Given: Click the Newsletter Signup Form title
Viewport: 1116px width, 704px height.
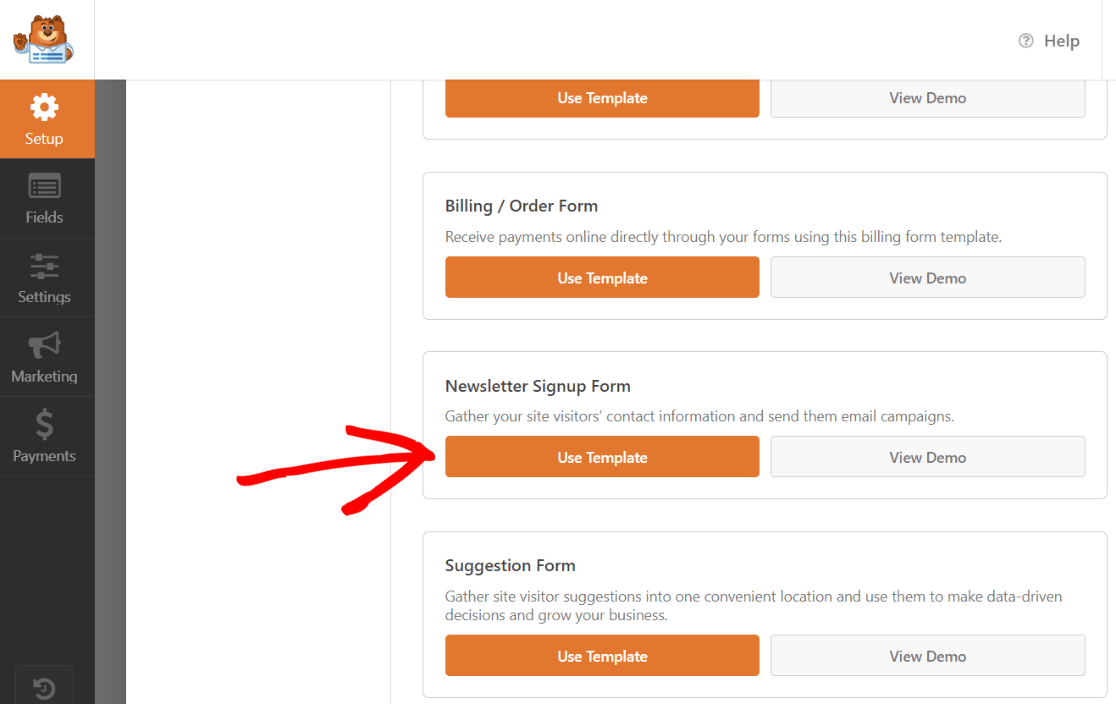Looking at the screenshot, I should coord(537,385).
